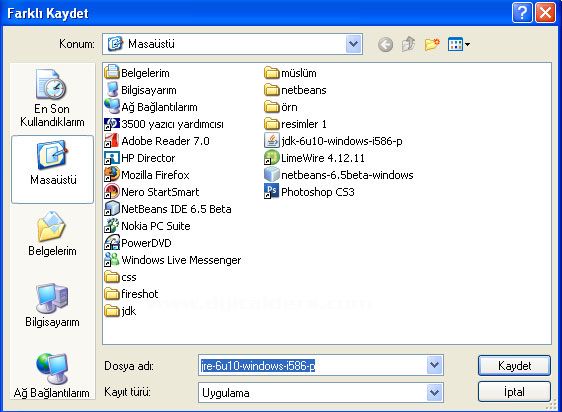Viewport: 562px width, 412px height.
Task: Select the netbeans-6.5beta-windows installer icon
Action: pos(272,175)
